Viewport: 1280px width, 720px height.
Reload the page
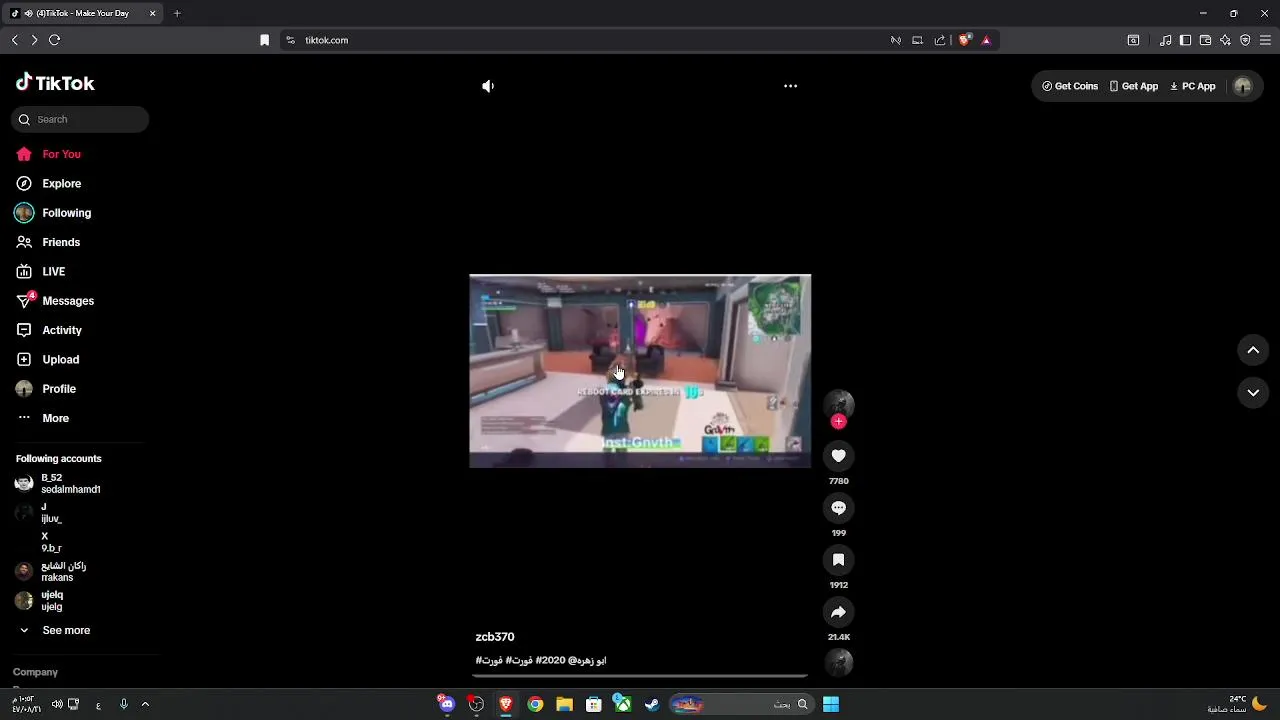click(x=54, y=40)
